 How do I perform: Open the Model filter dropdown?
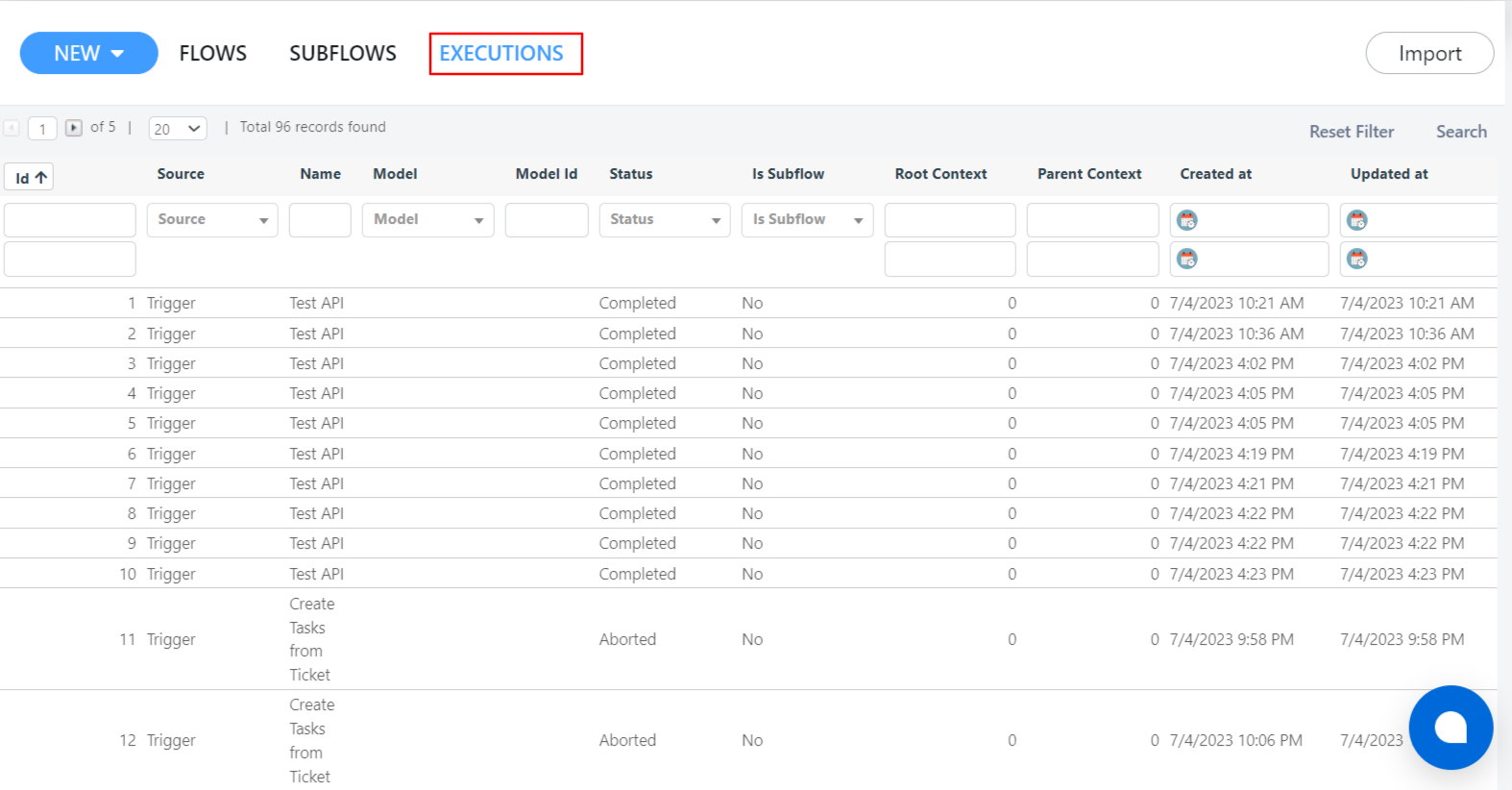click(x=427, y=220)
